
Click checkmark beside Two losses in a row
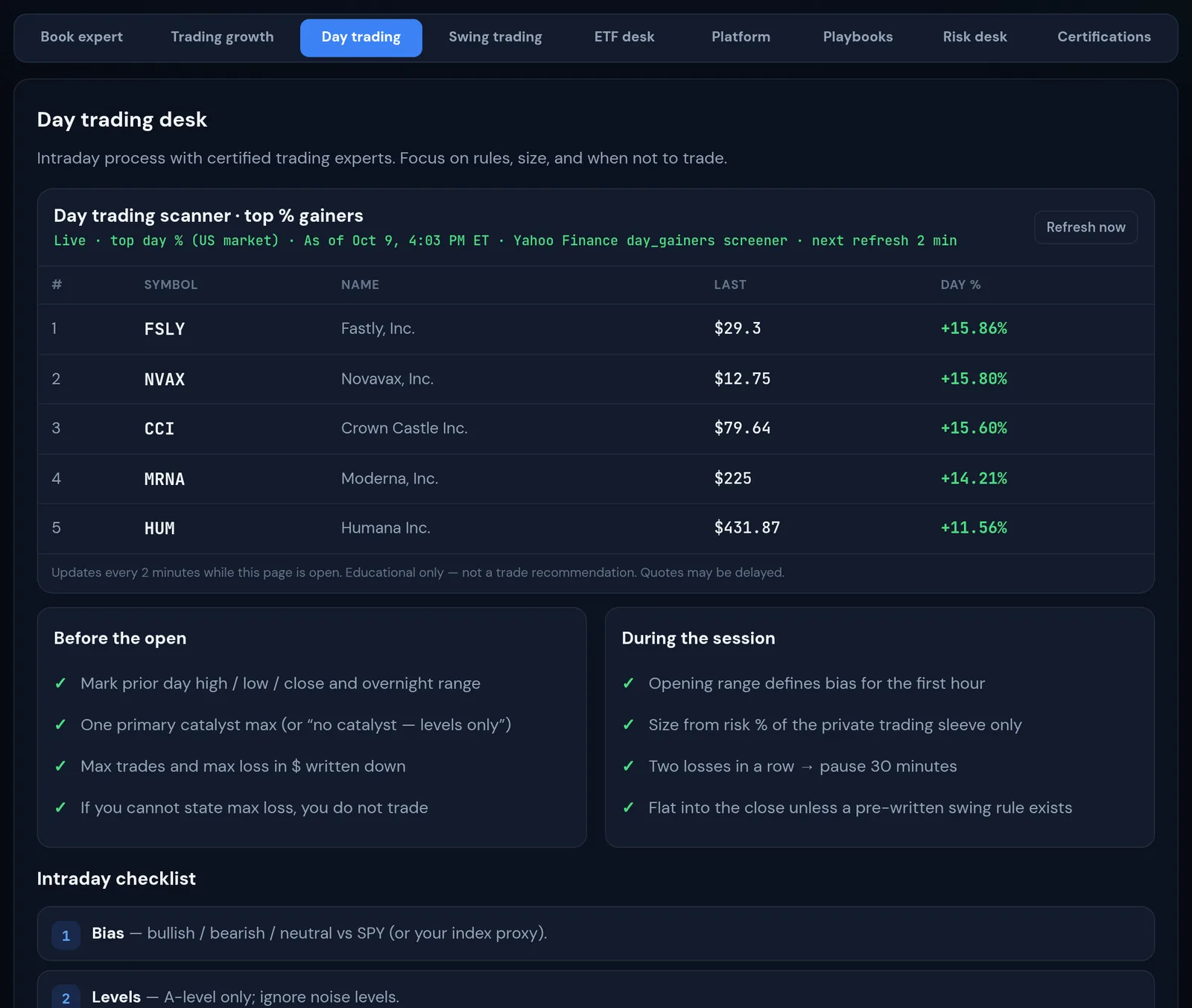[x=629, y=766]
